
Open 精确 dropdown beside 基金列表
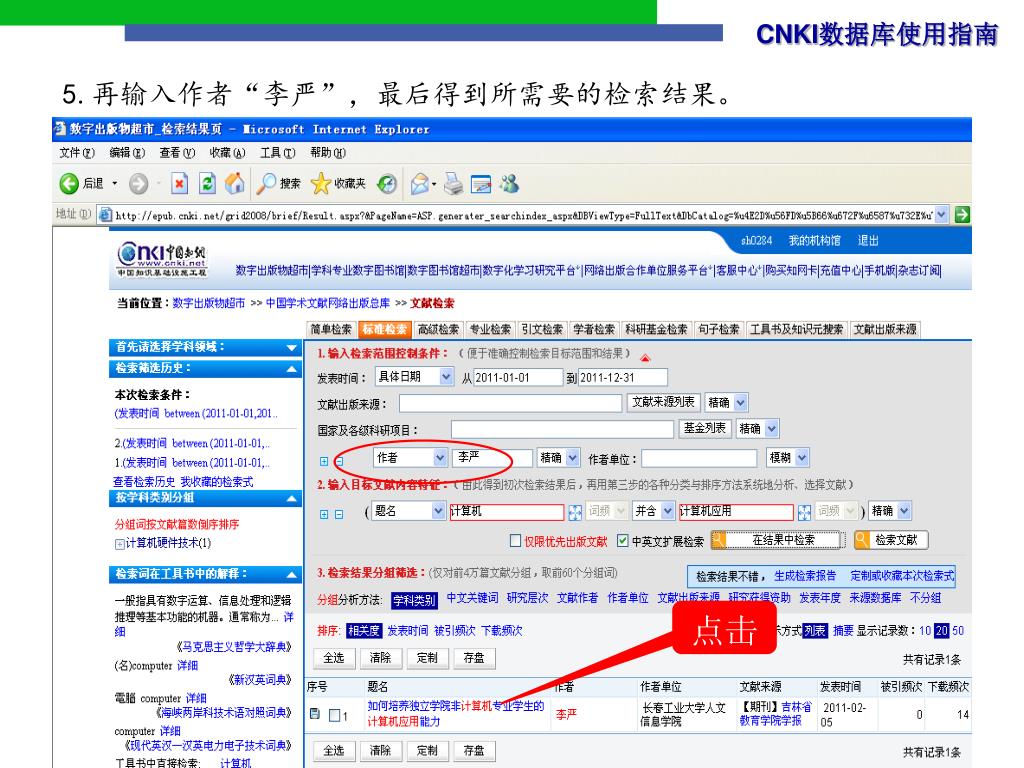757,428
